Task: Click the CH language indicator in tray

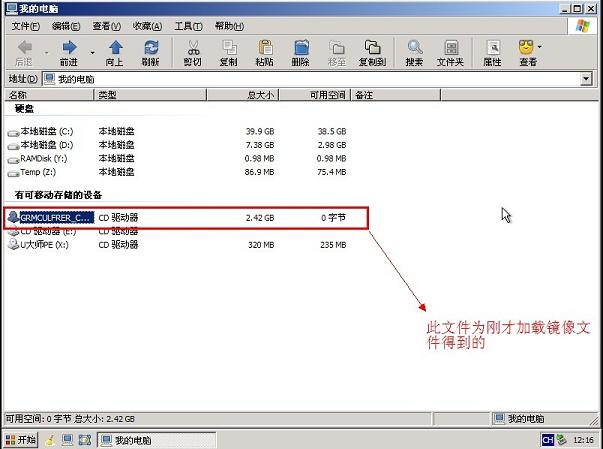Action: [x=548, y=439]
